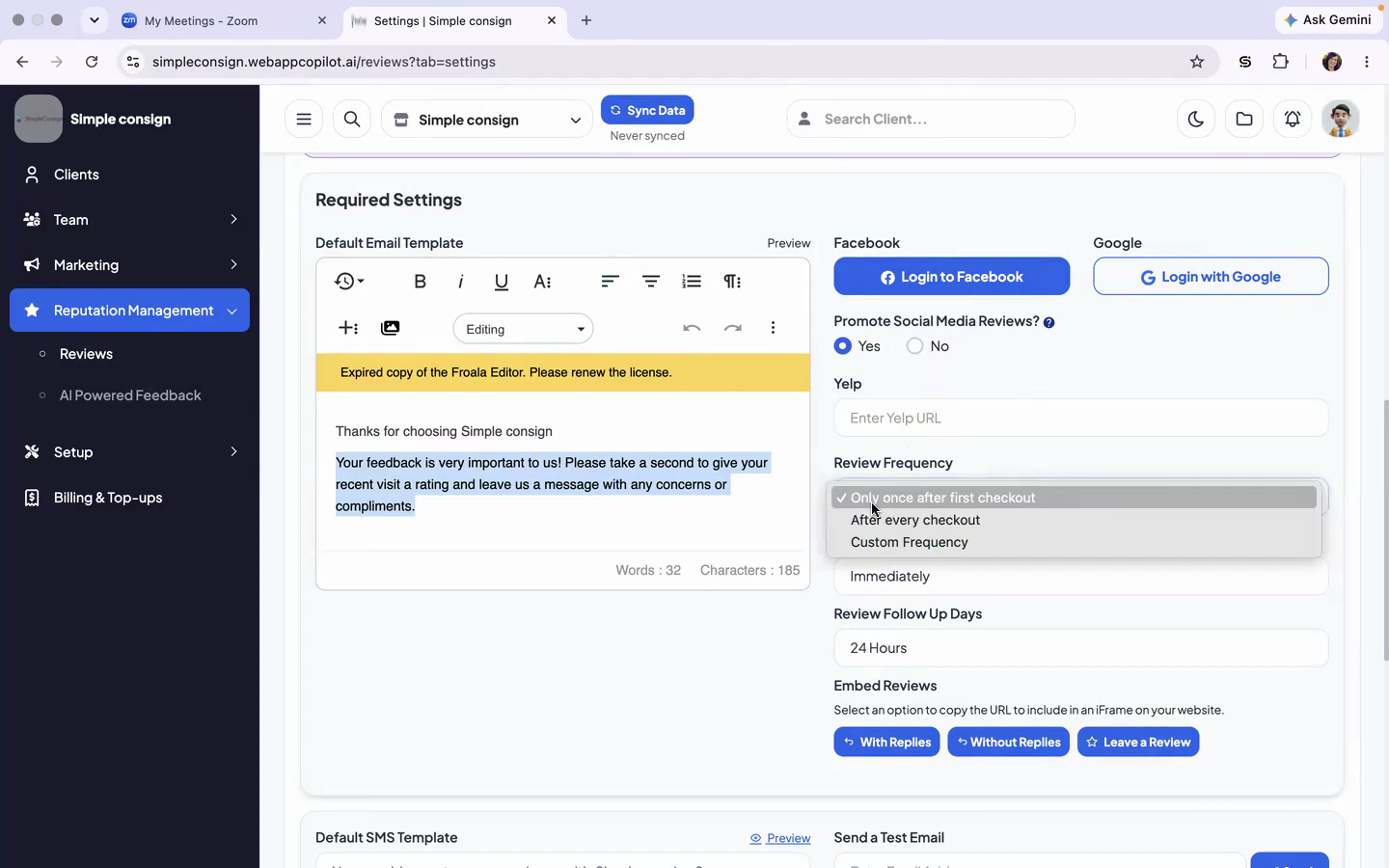Toggle bold formatting in email editor
This screenshot has width=1389, height=868.
coord(420,282)
